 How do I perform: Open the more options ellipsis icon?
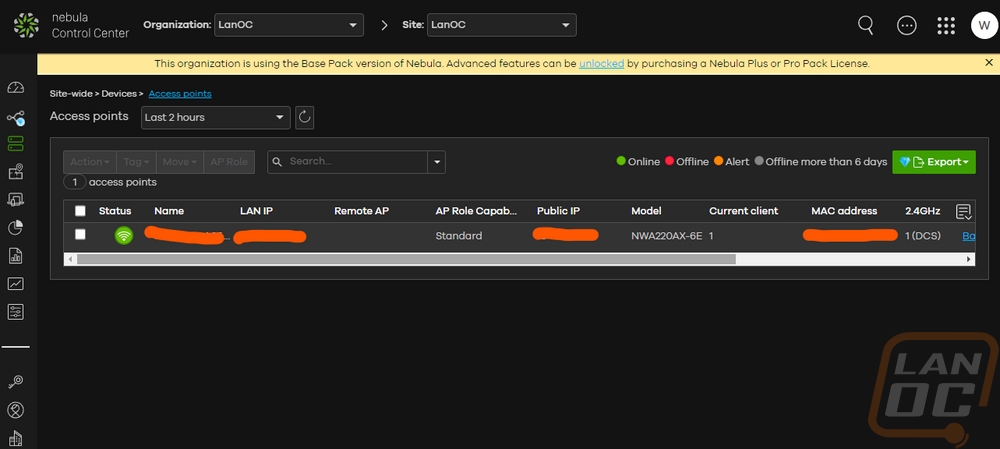906,26
